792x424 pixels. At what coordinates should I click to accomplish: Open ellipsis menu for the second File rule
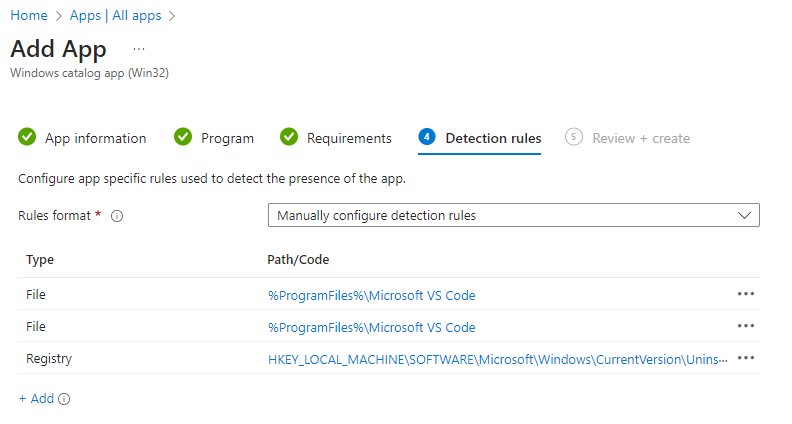click(x=745, y=326)
